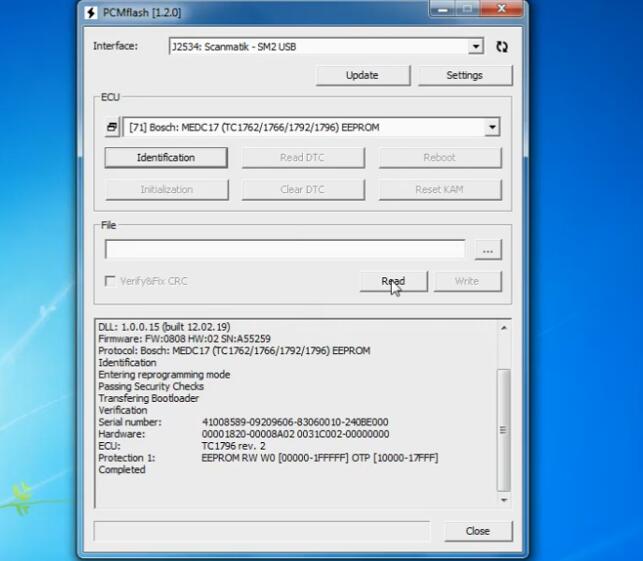Click the Serial number value in log
Viewport: 643px width, 561px height.
(295, 422)
